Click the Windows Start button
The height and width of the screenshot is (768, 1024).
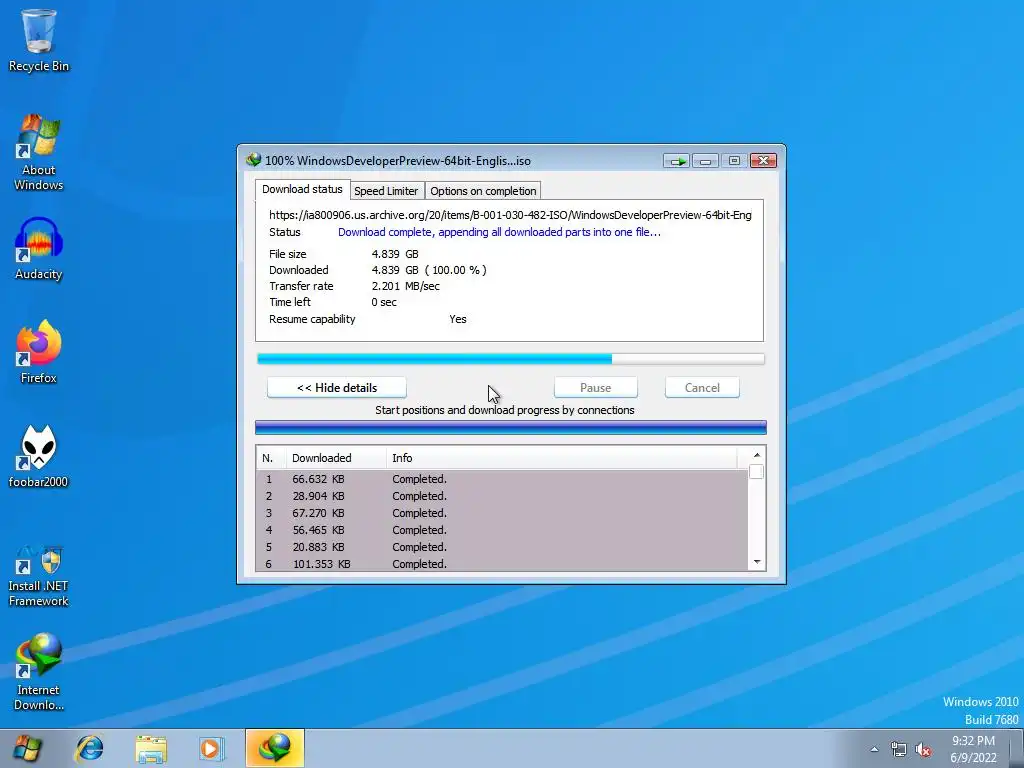26,748
